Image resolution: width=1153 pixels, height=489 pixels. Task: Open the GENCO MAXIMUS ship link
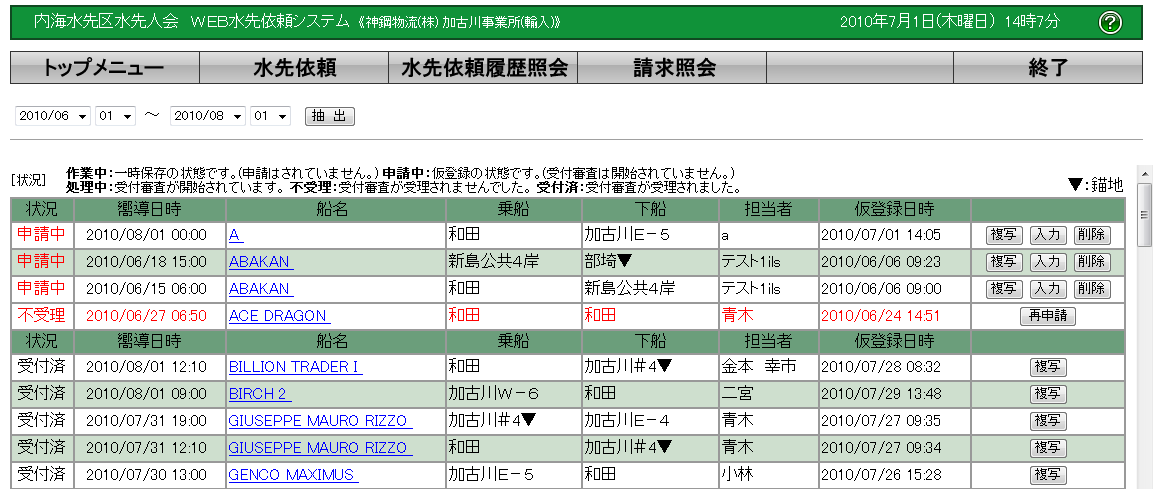(x=291, y=475)
